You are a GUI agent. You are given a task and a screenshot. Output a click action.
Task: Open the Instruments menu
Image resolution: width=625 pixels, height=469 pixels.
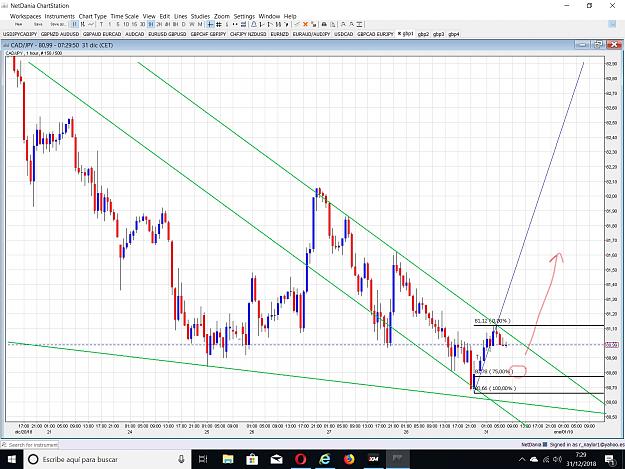[x=59, y=16]
